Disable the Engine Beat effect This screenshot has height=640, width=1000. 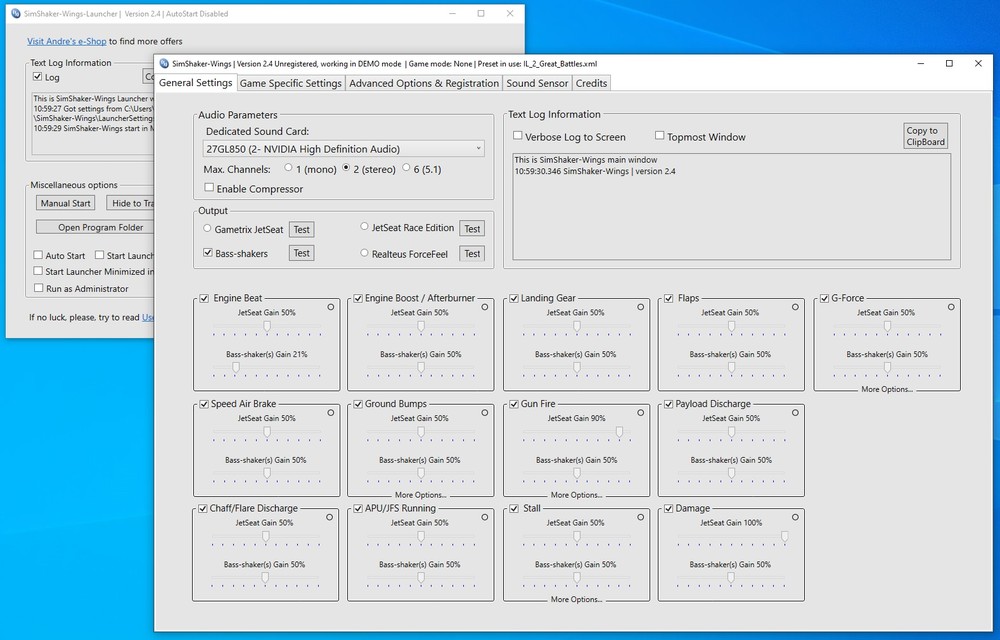(203, 297)
